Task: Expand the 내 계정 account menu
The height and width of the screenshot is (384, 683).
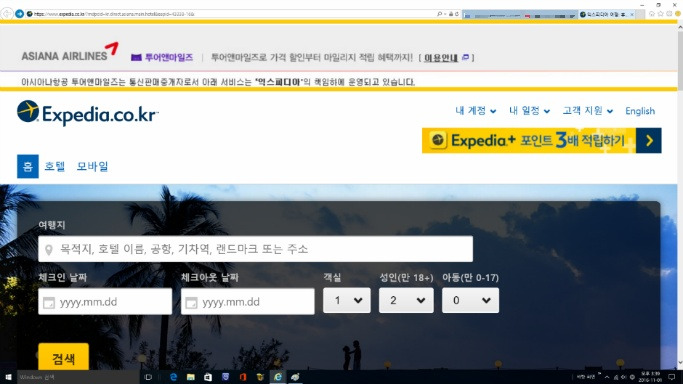Action: pos(475,111)
